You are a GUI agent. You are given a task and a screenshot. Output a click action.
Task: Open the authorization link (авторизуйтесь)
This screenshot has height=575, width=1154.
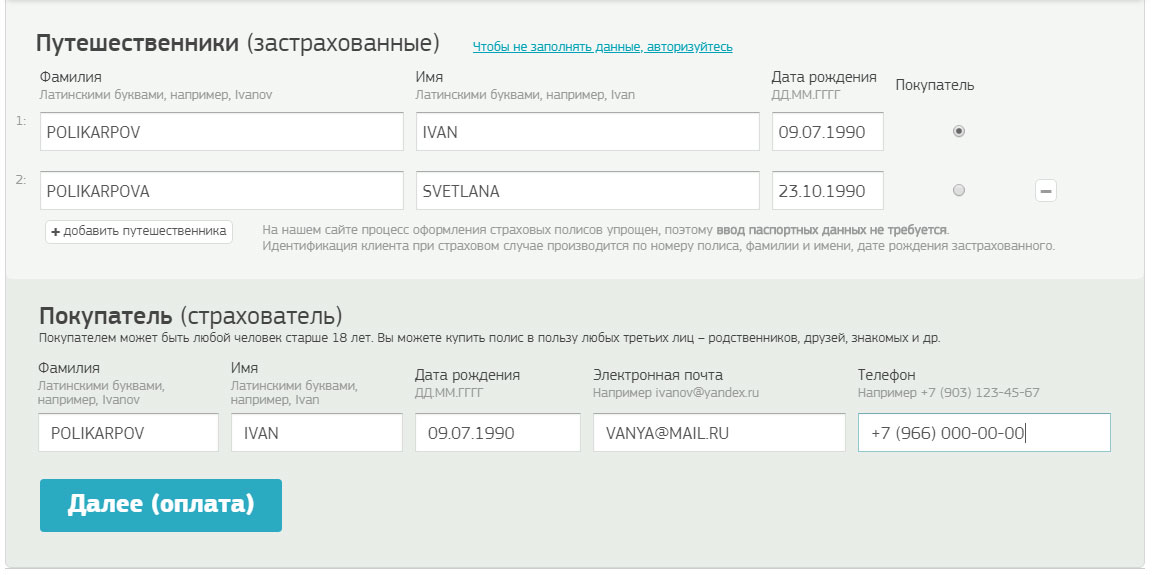pos(602,47)
